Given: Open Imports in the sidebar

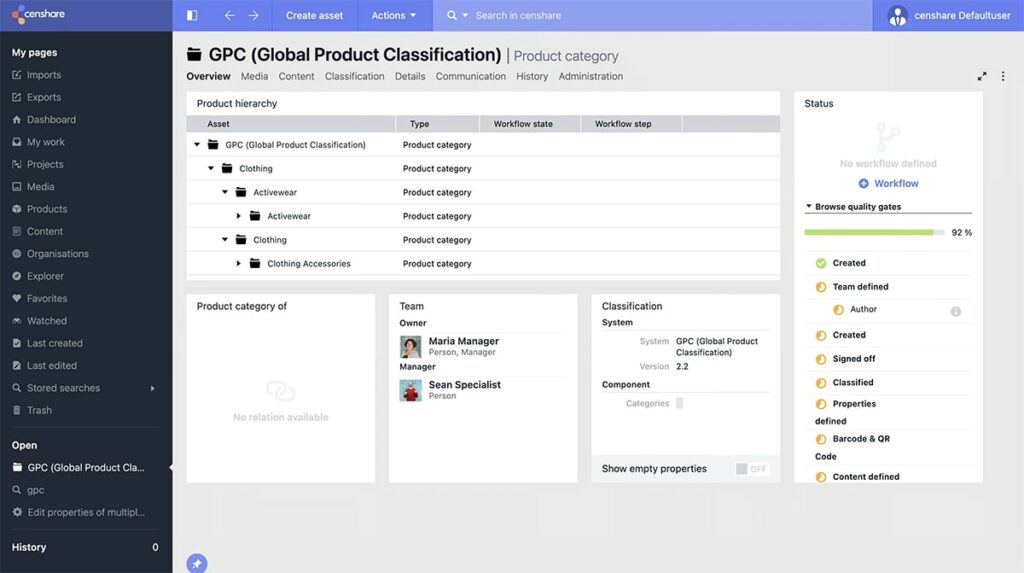Looking at the screenshot, I should click(x=44, y=75).
